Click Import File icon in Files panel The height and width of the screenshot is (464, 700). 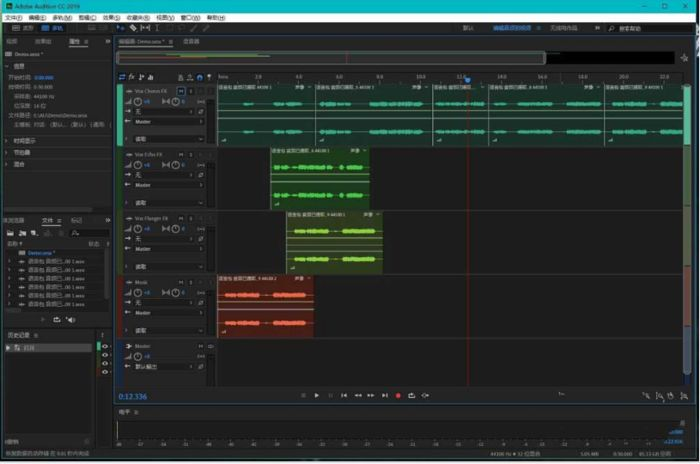pos(22,233)
